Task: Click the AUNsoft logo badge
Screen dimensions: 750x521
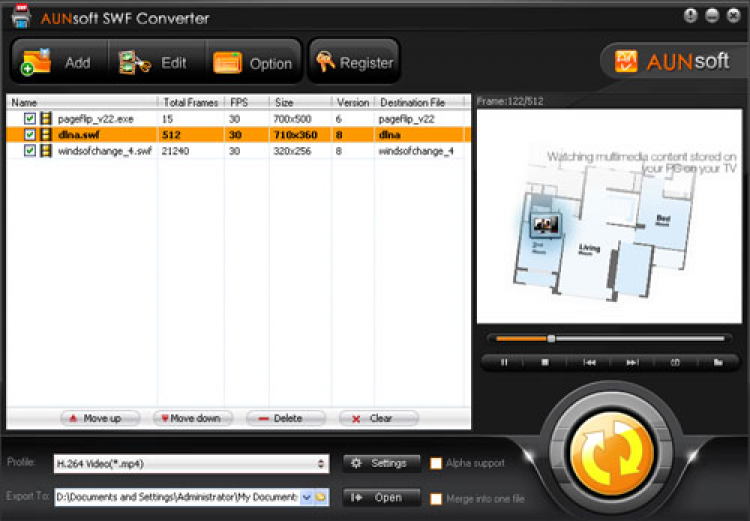Action: tap(672, 61)
